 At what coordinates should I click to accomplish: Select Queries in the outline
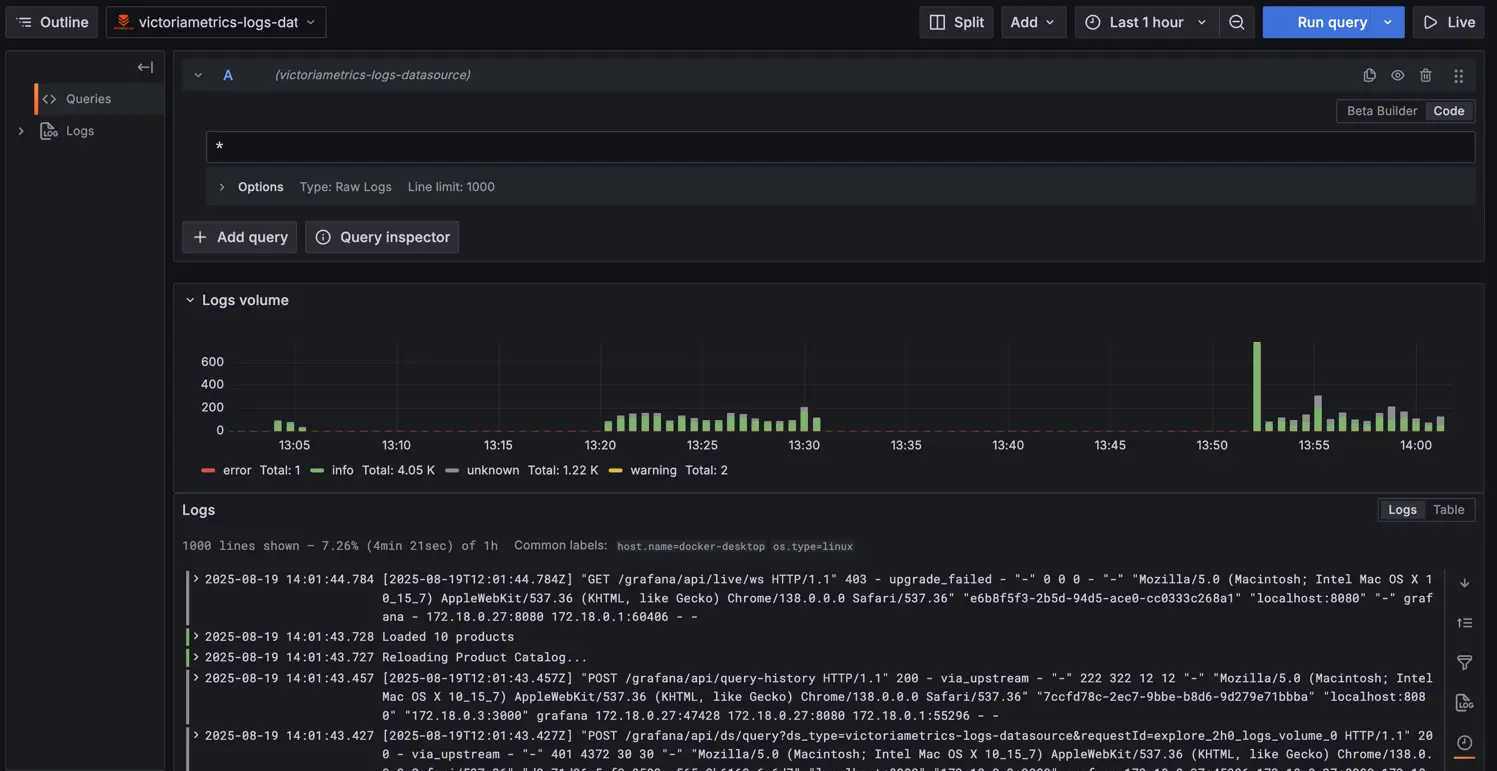99,99
